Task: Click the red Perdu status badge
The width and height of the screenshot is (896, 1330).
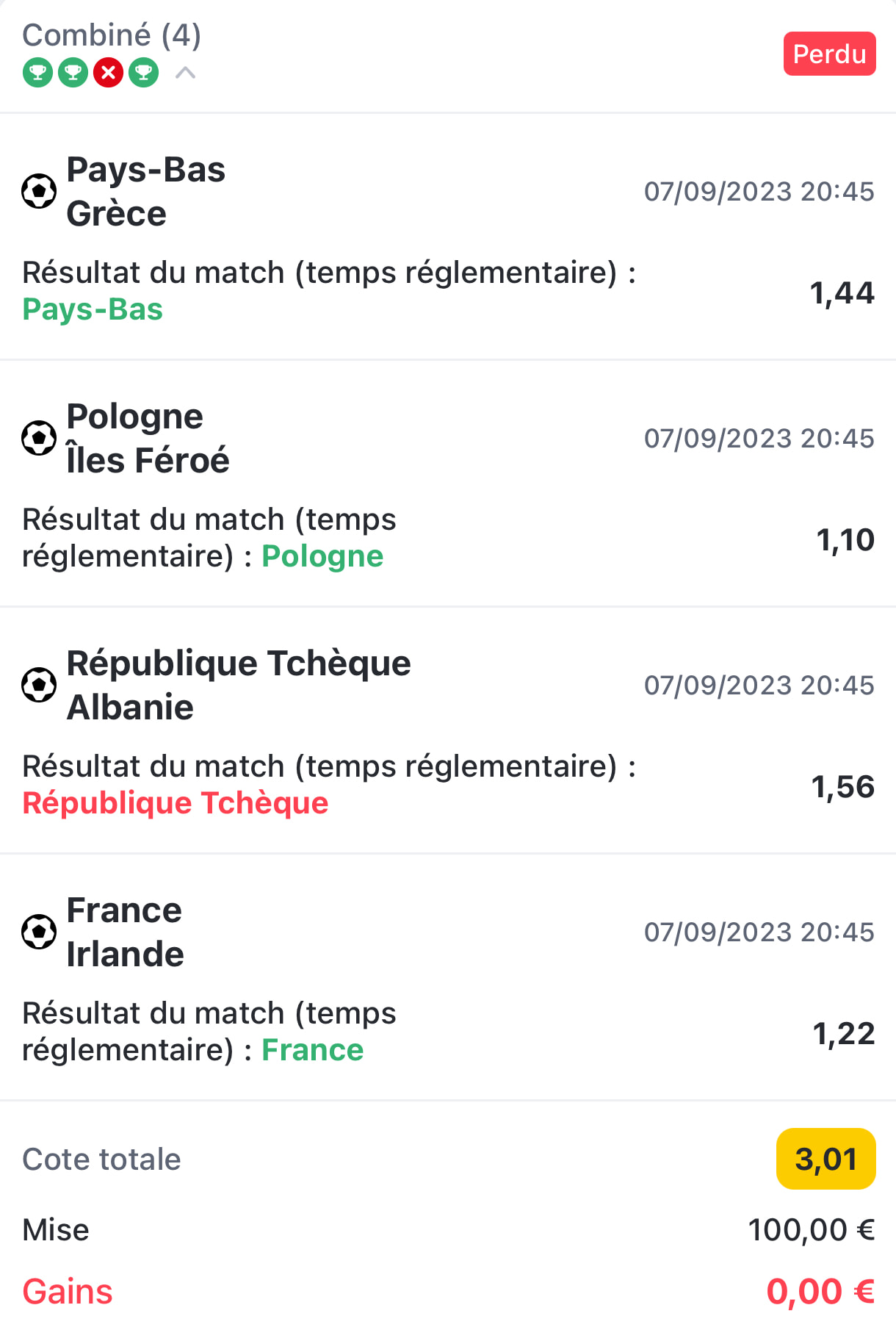Action: (x=829, y=54)
